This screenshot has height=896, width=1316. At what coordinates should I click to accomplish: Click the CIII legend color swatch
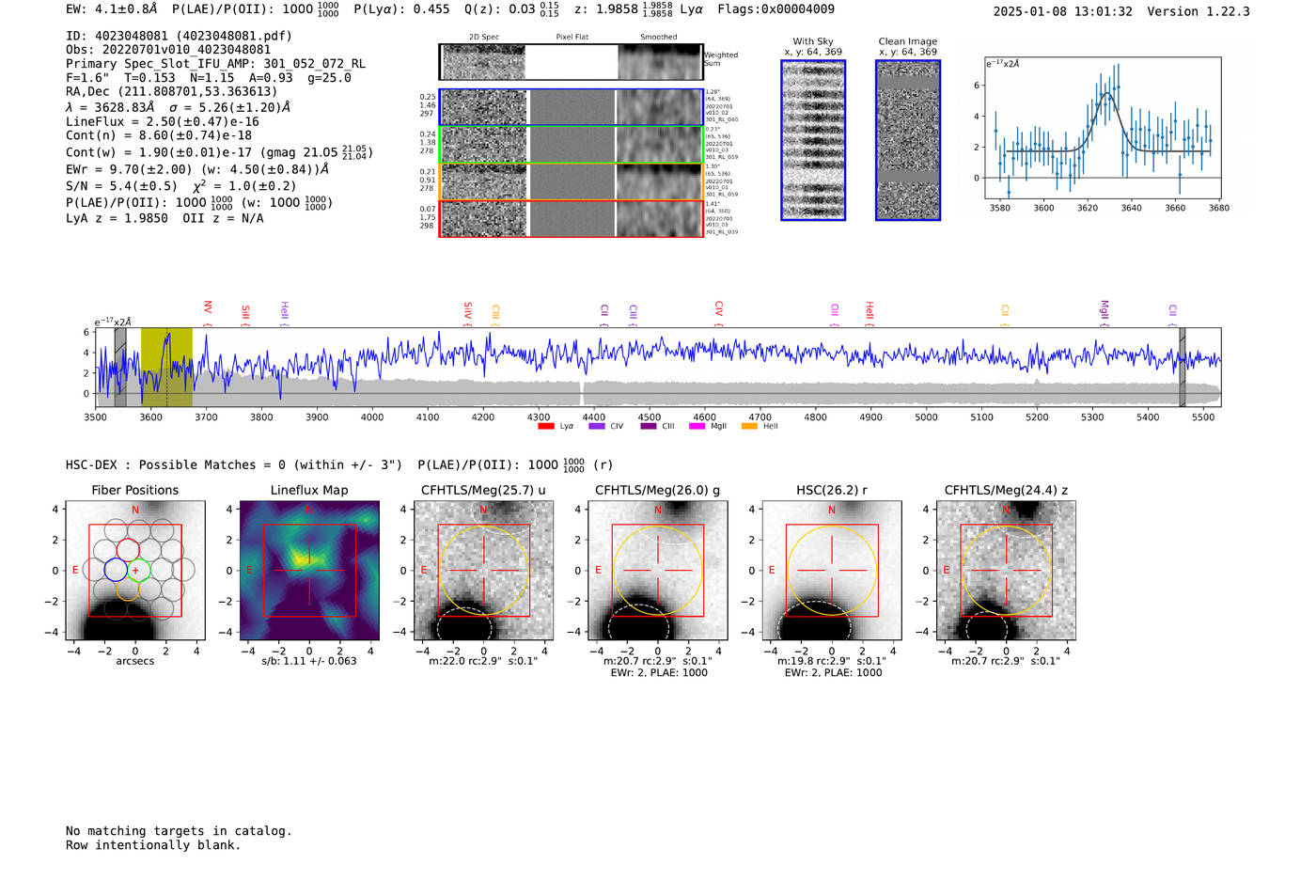pos(649,426)
